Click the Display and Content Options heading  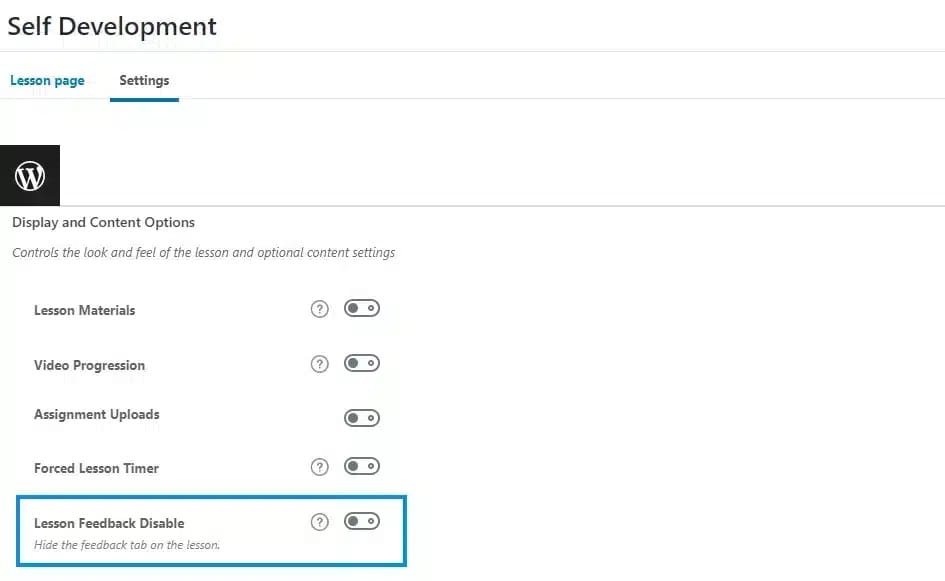click(103, 222)
